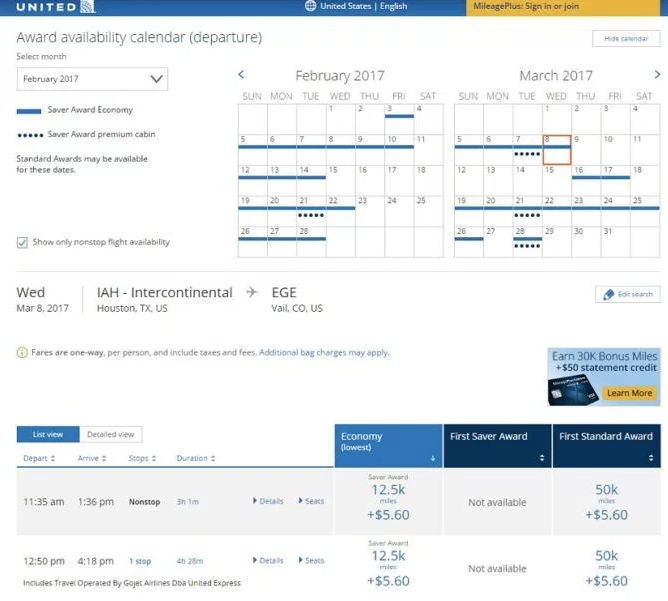This screenshot has height=601, width=668.
Task: Click Learn More on bonus miles ad
Action: (629, 393)
